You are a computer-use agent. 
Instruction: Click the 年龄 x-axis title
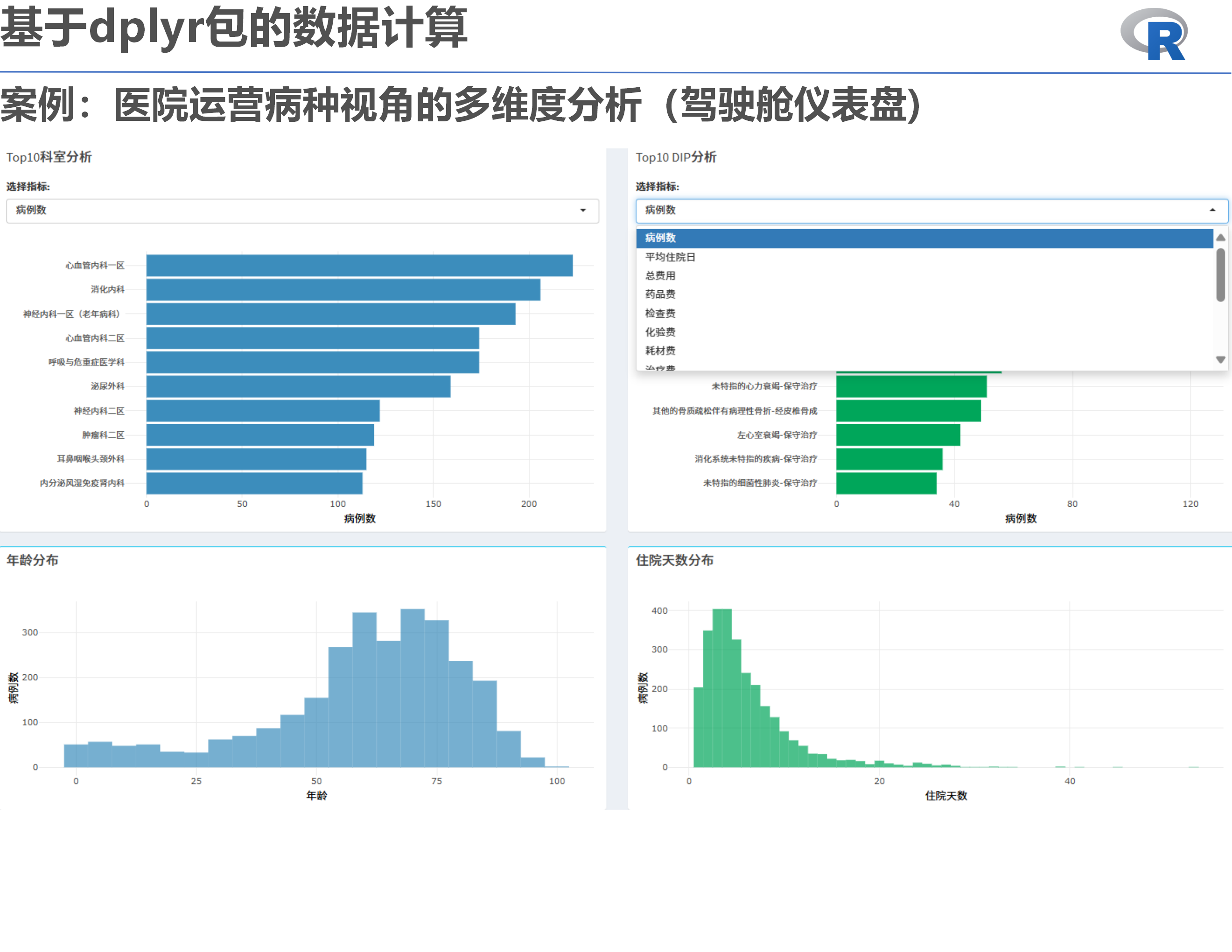316,796
